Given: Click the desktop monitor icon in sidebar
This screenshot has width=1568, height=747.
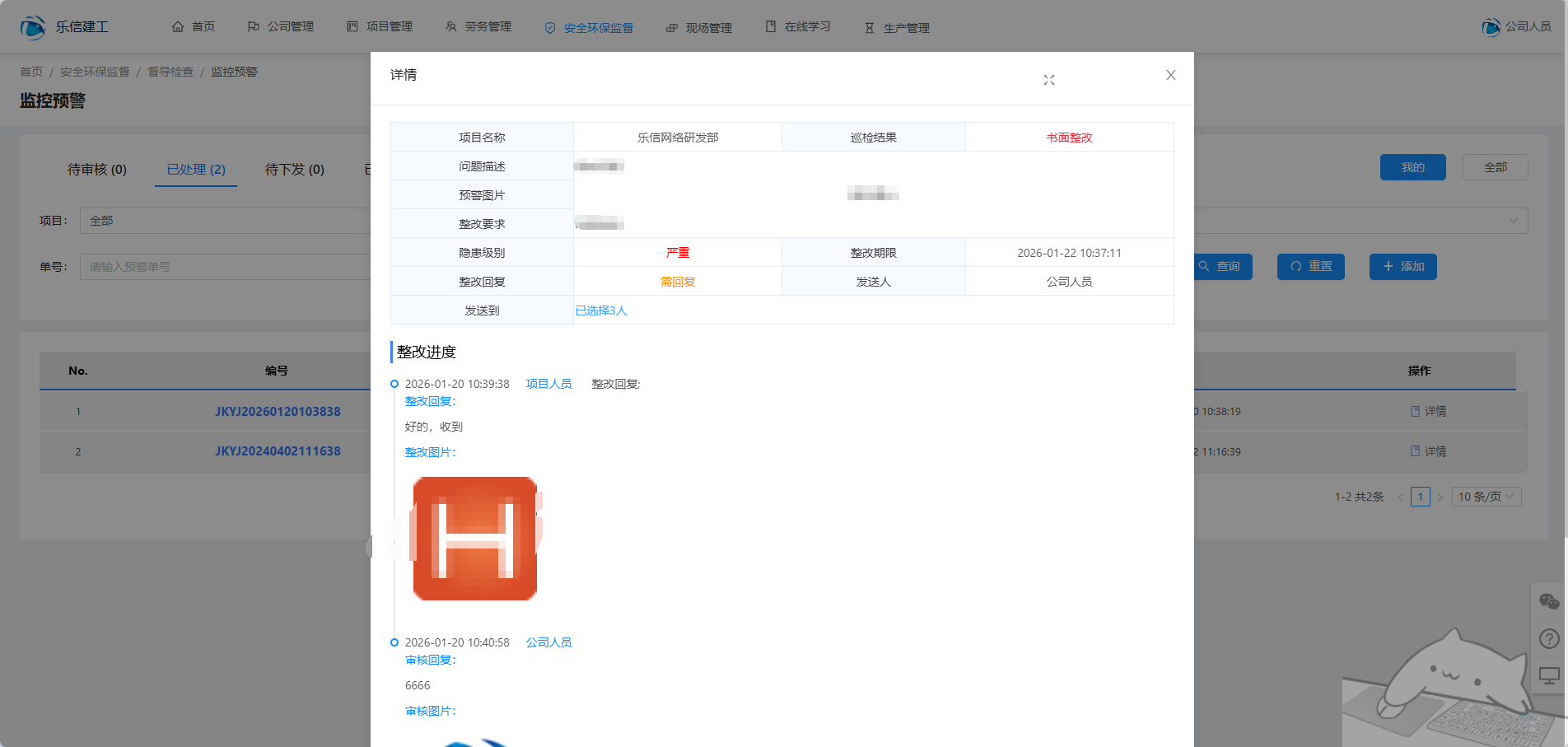Looking at the screenshot, I should 1548,676.
